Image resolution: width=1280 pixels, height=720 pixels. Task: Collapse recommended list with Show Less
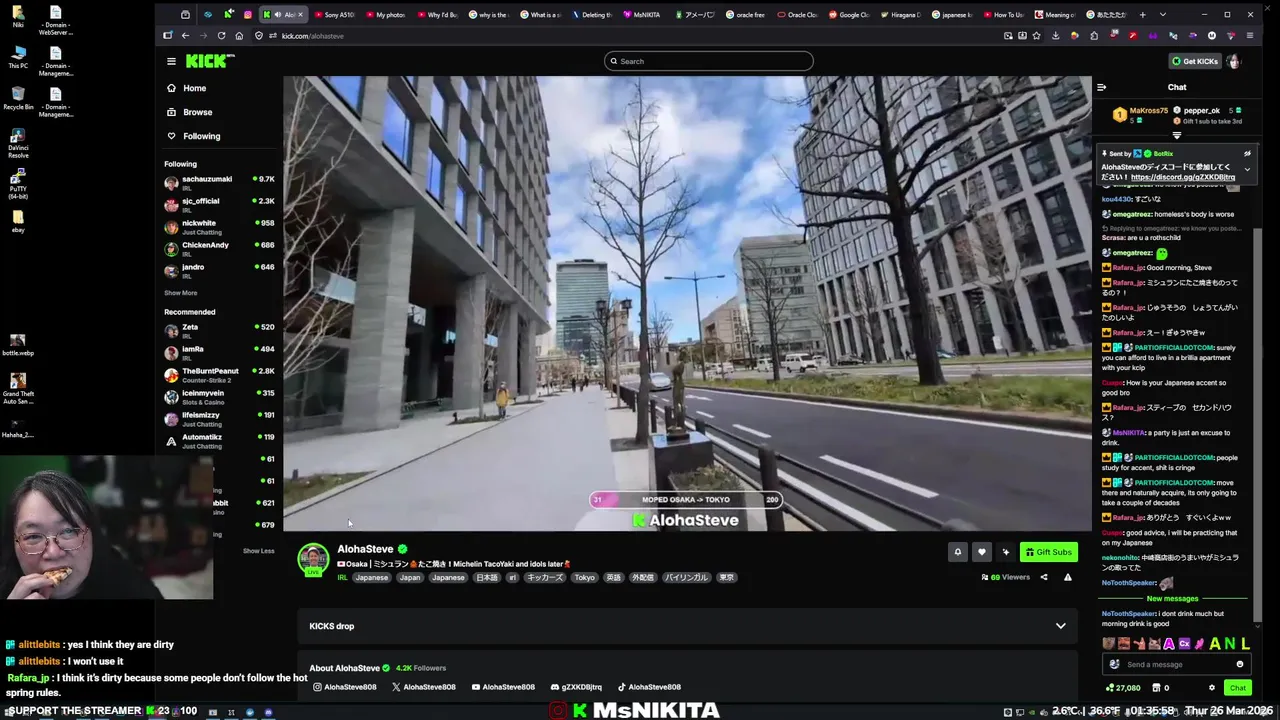(258, 551)
